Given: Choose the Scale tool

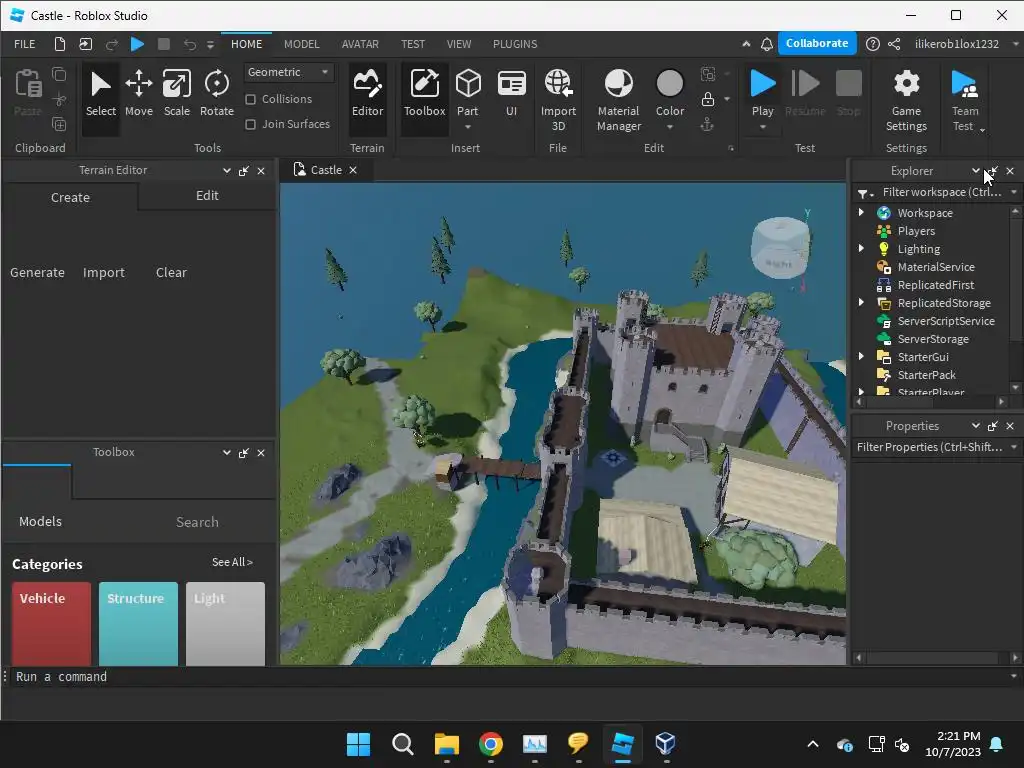Looking at the screenshot, I should coord(176,95).
